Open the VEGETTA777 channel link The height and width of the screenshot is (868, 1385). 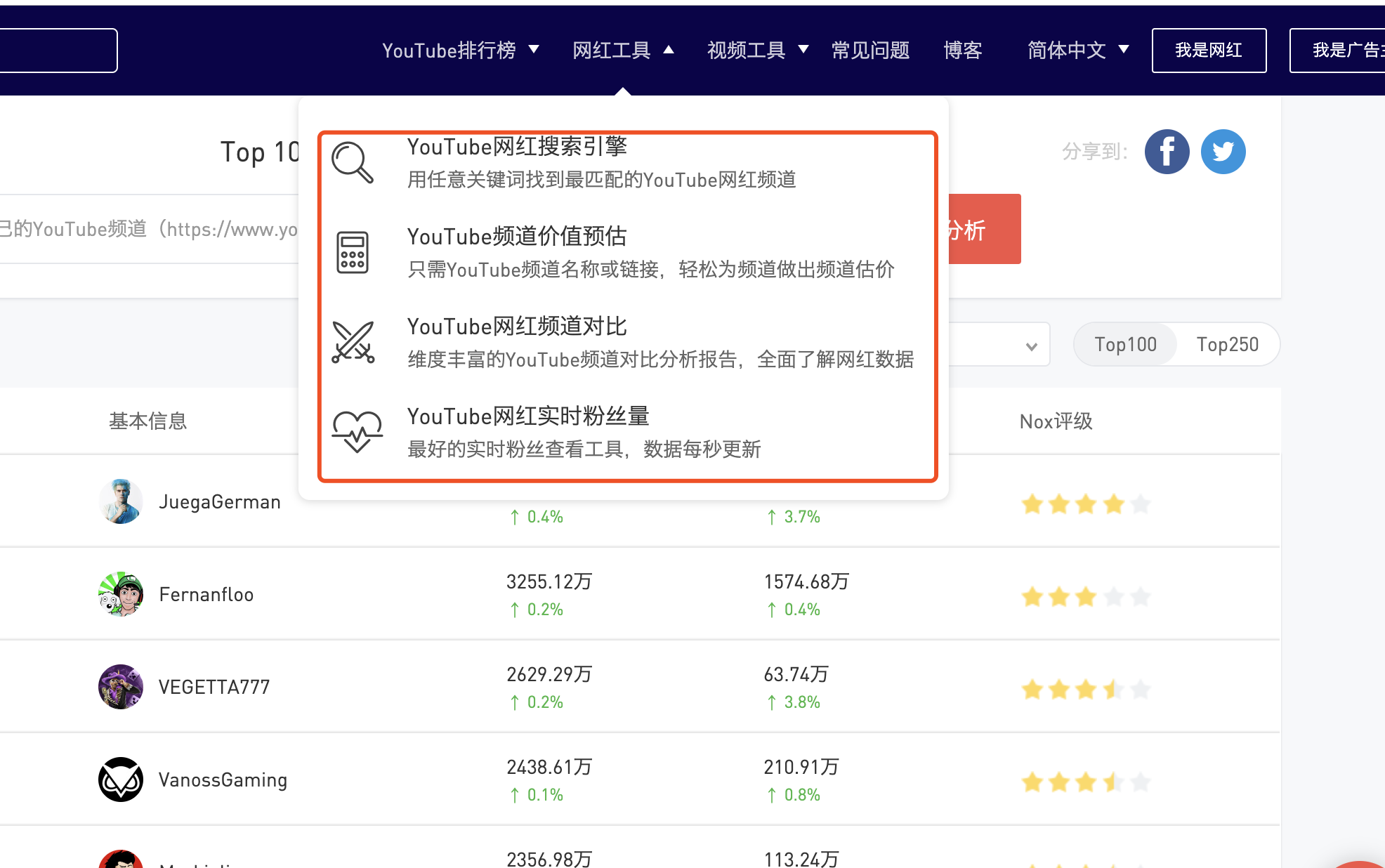[x=214, y=688]
